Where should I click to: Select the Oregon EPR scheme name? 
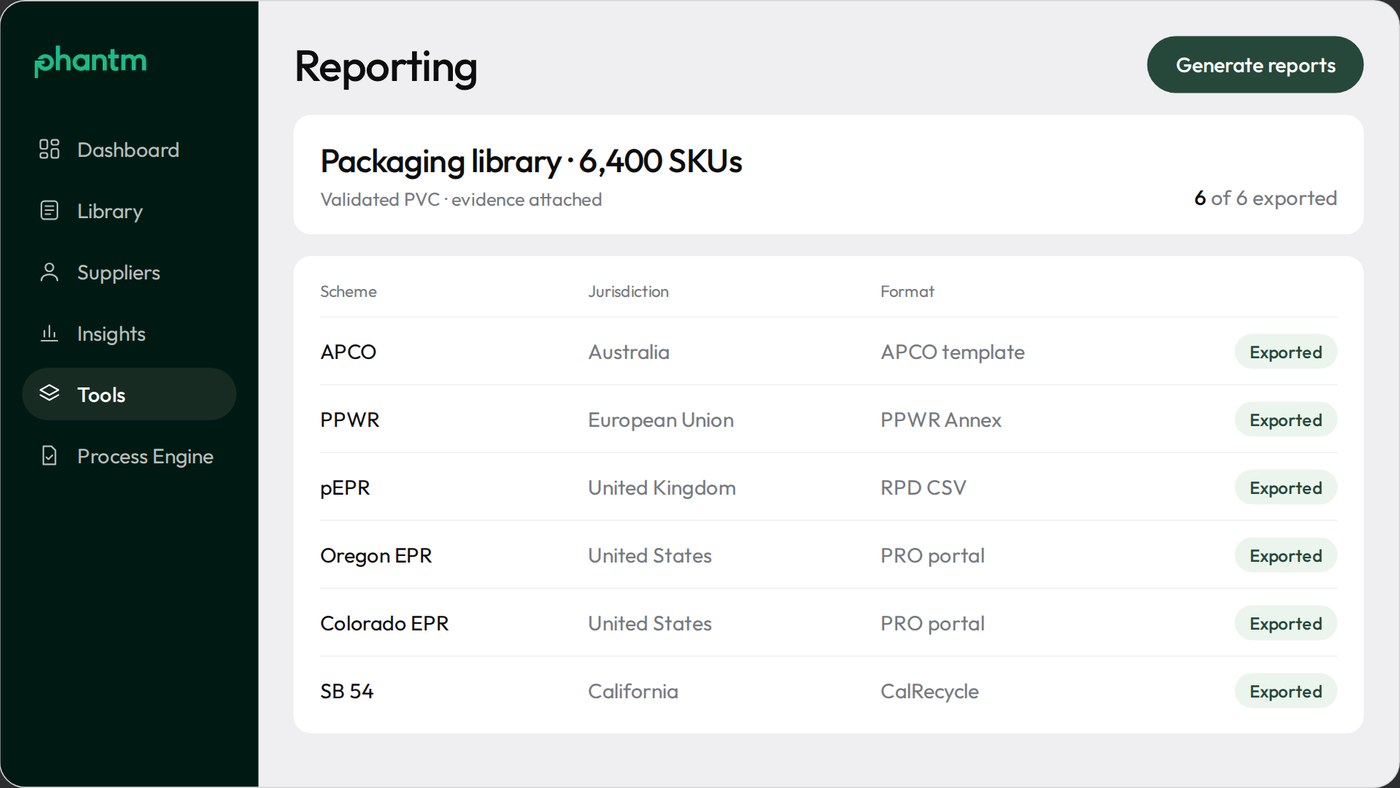(376, 556)
